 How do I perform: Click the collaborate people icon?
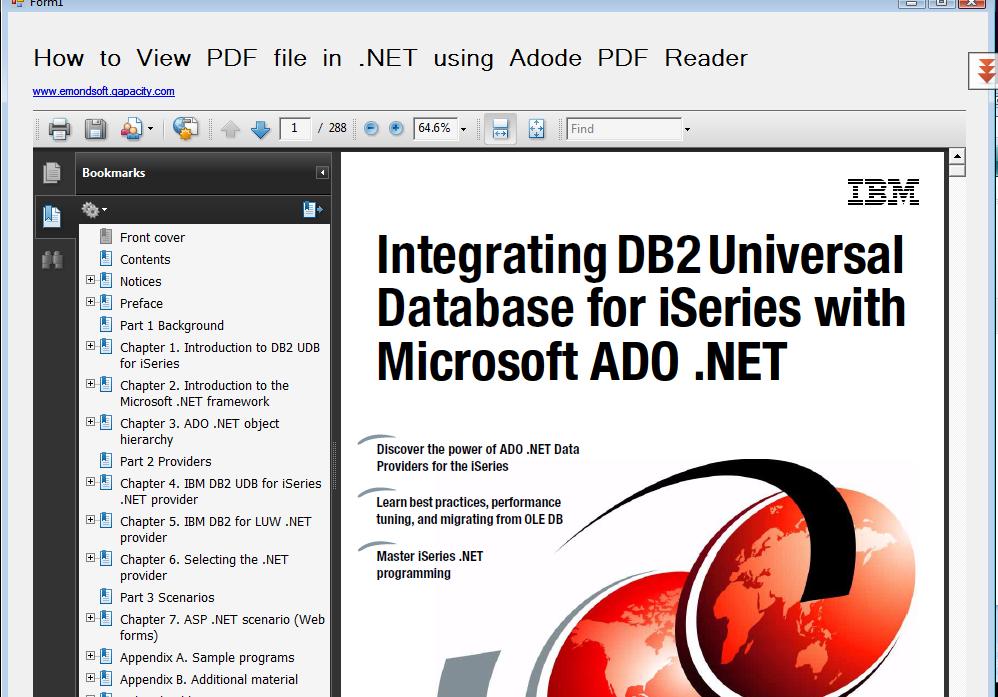(x=131, y=129)
